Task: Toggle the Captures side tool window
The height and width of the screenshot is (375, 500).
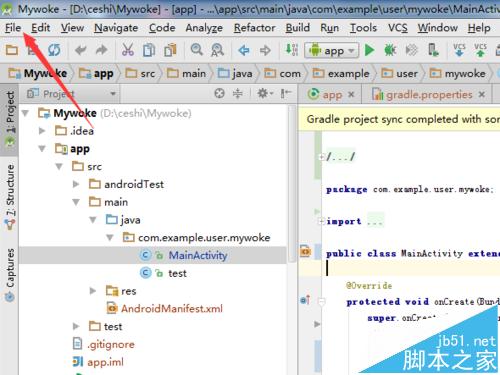Action: (10, 275)
